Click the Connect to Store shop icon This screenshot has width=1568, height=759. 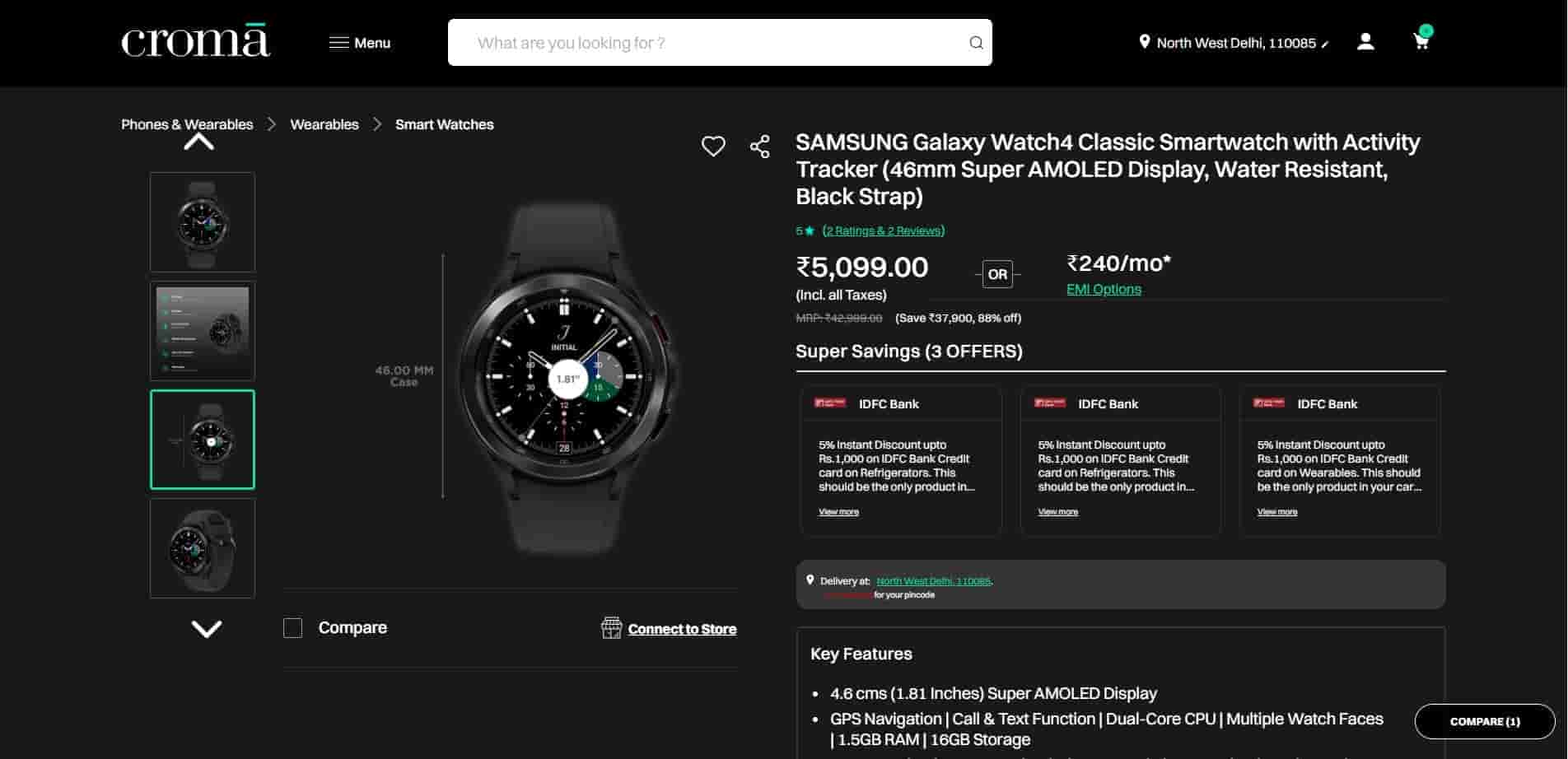click(611, 628)
